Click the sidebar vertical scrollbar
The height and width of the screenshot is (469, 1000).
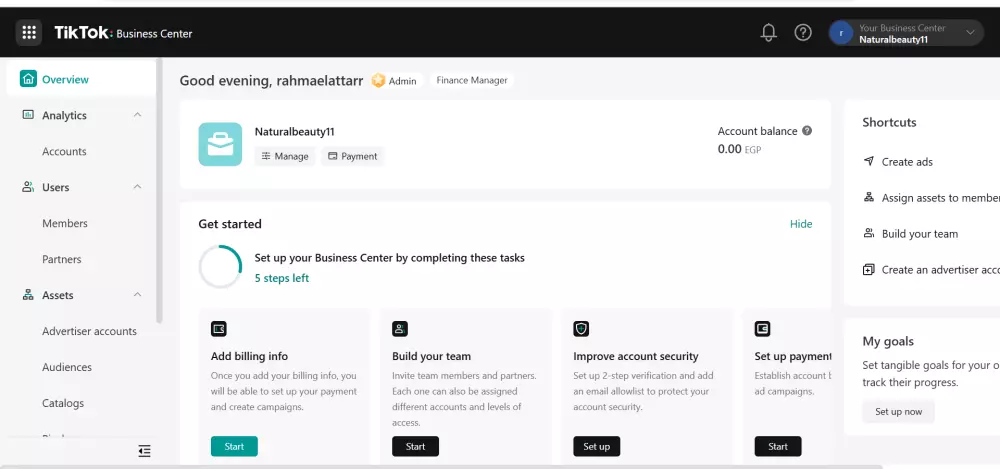(159, 190)
